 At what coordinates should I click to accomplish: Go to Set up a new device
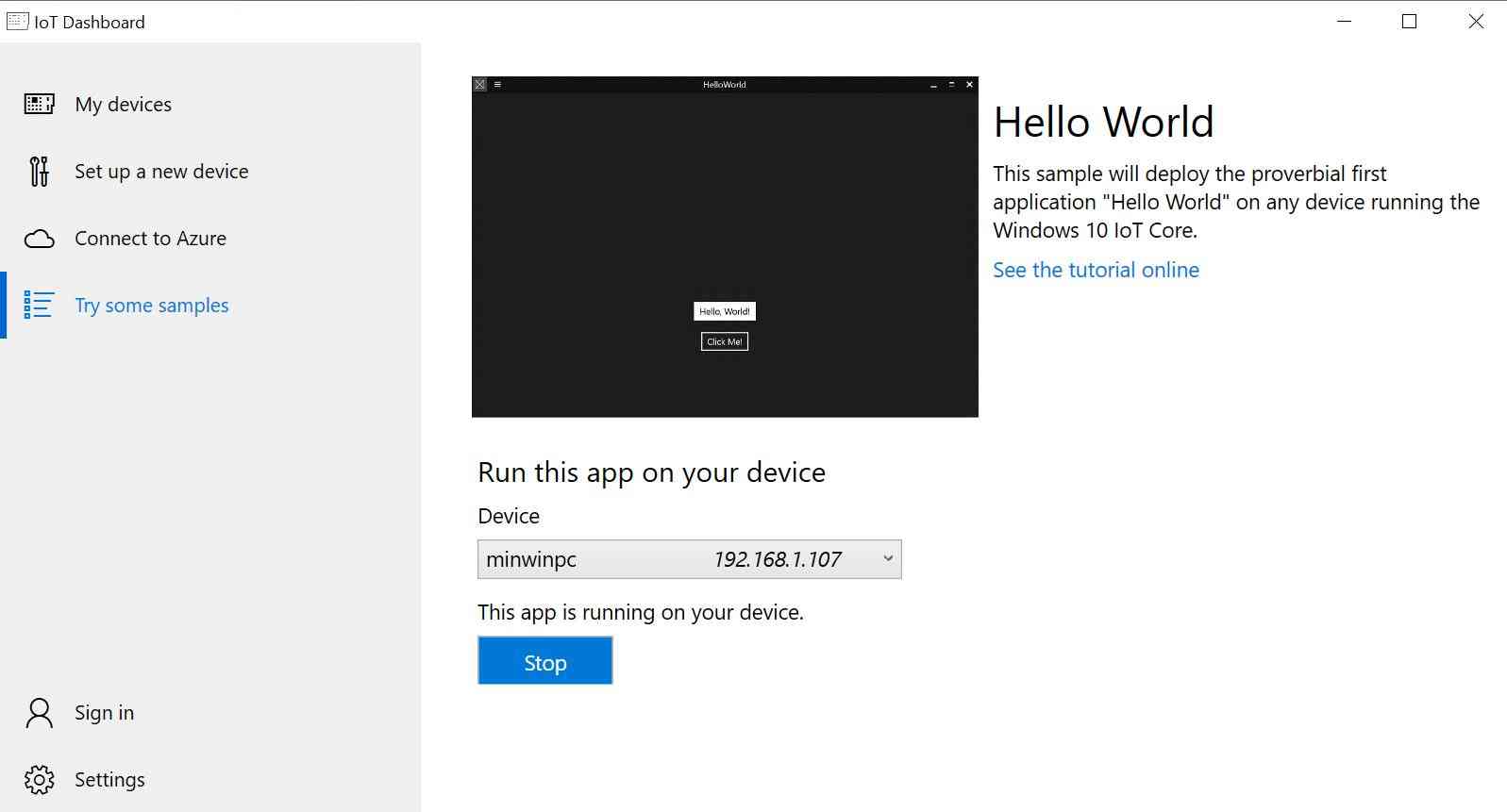(x=210, y=172)
